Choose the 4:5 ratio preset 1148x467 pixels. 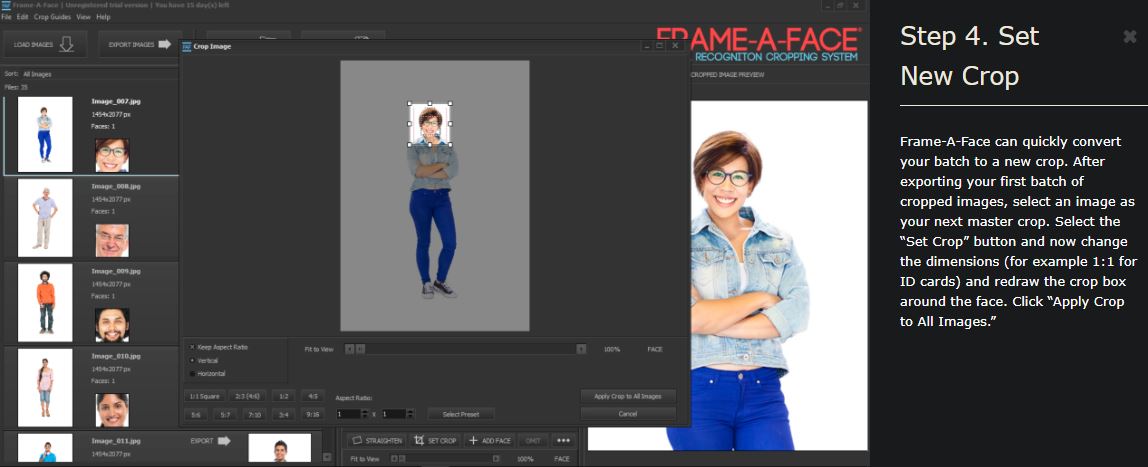[313, 396]
